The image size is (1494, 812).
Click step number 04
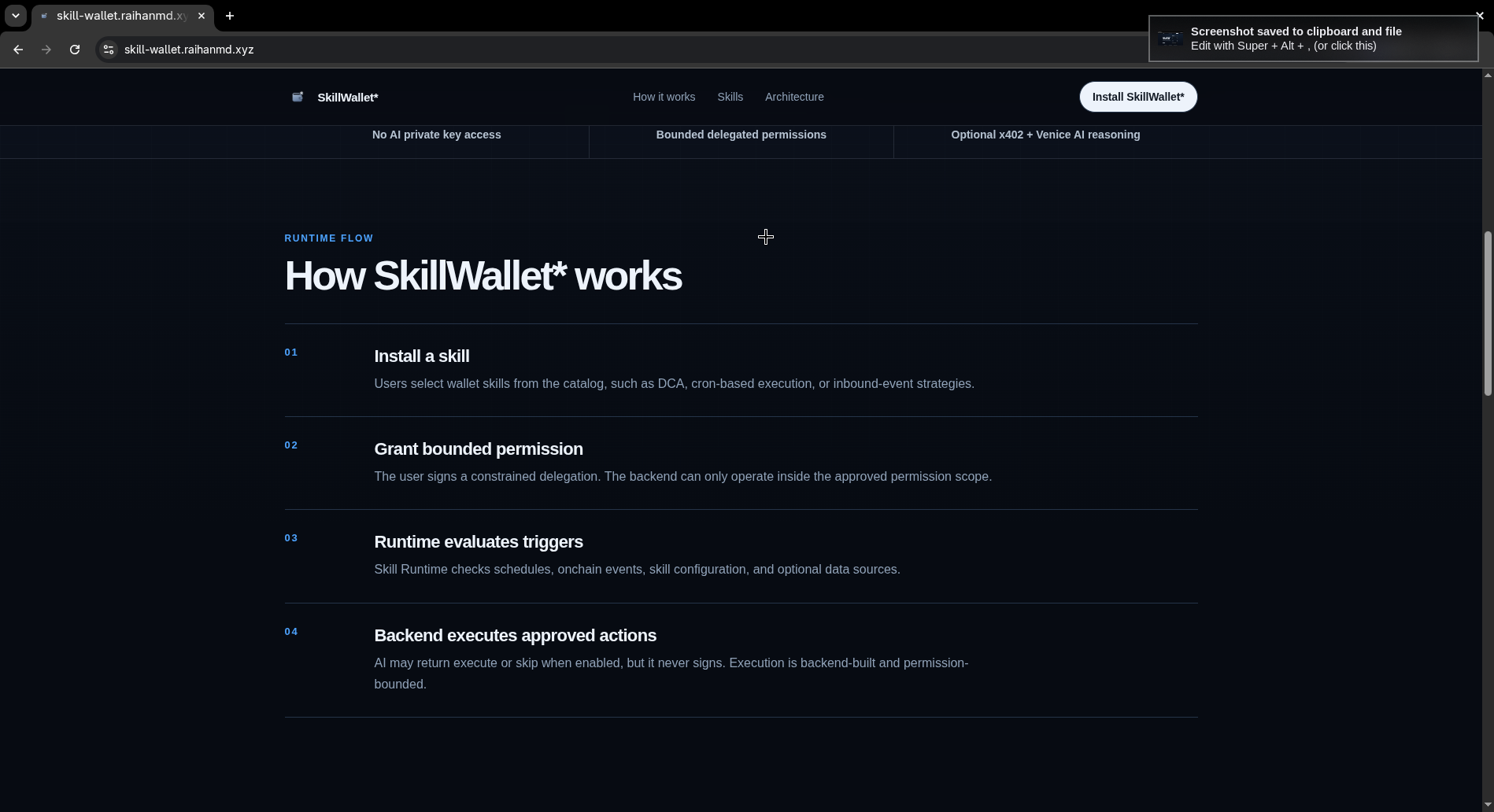tap(291, 632)
